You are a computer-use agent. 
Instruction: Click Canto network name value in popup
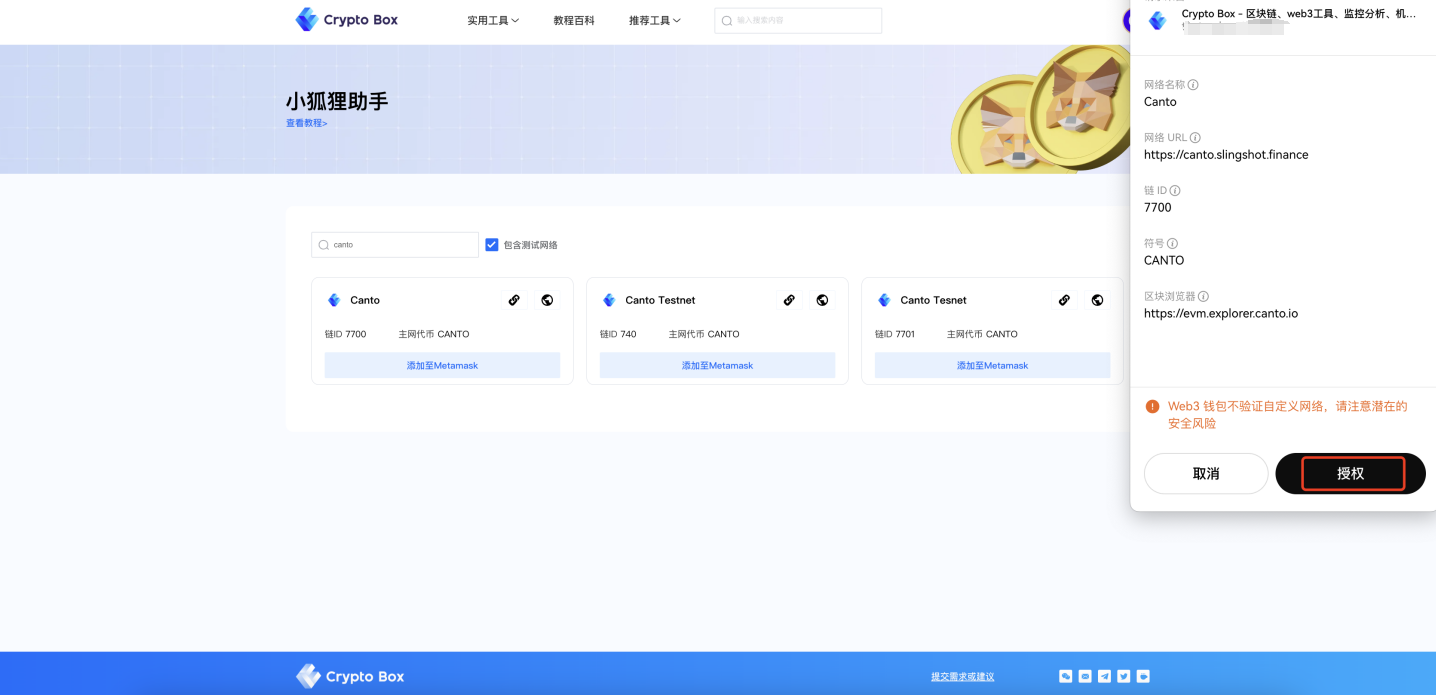click(x=1160, y=102)
